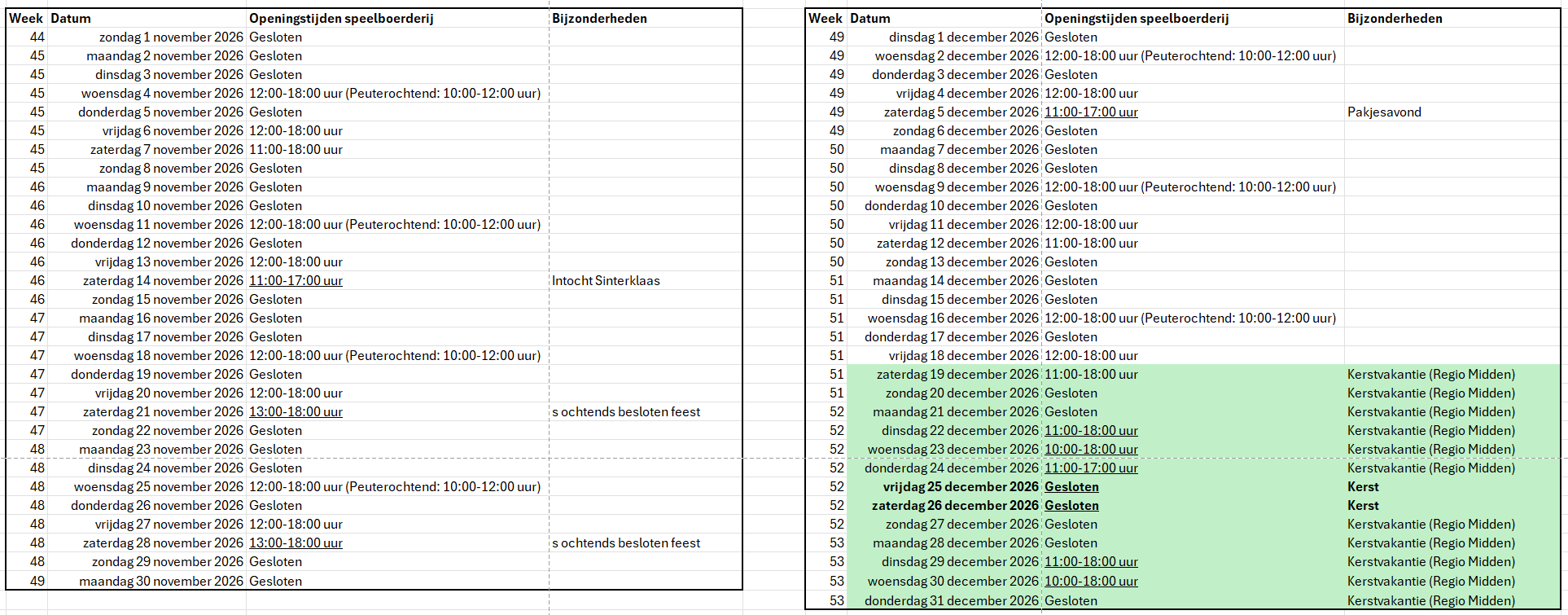
Task: Click 'Bijzonderheden' header in the right table
Action: [1394, 18]
